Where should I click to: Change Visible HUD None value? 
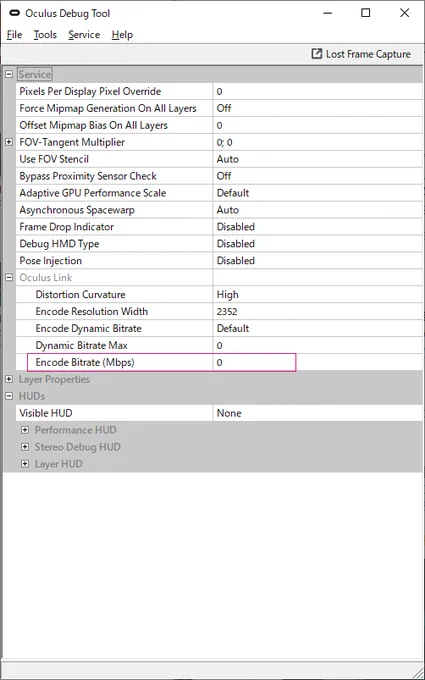pos(317,413)
